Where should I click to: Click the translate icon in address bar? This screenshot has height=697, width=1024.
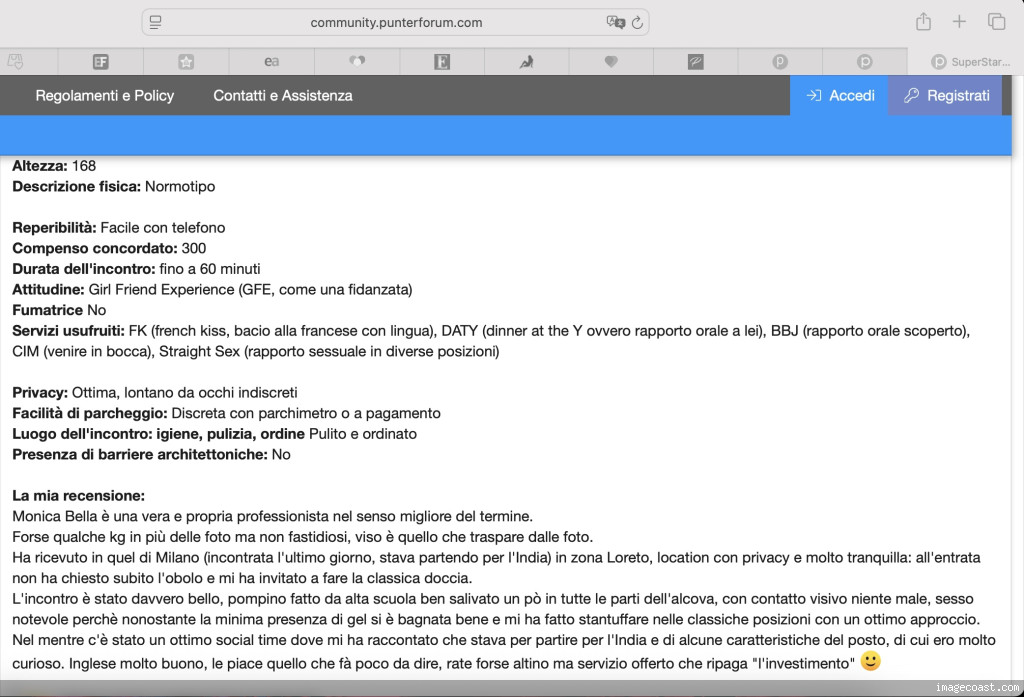pos(615,22)
